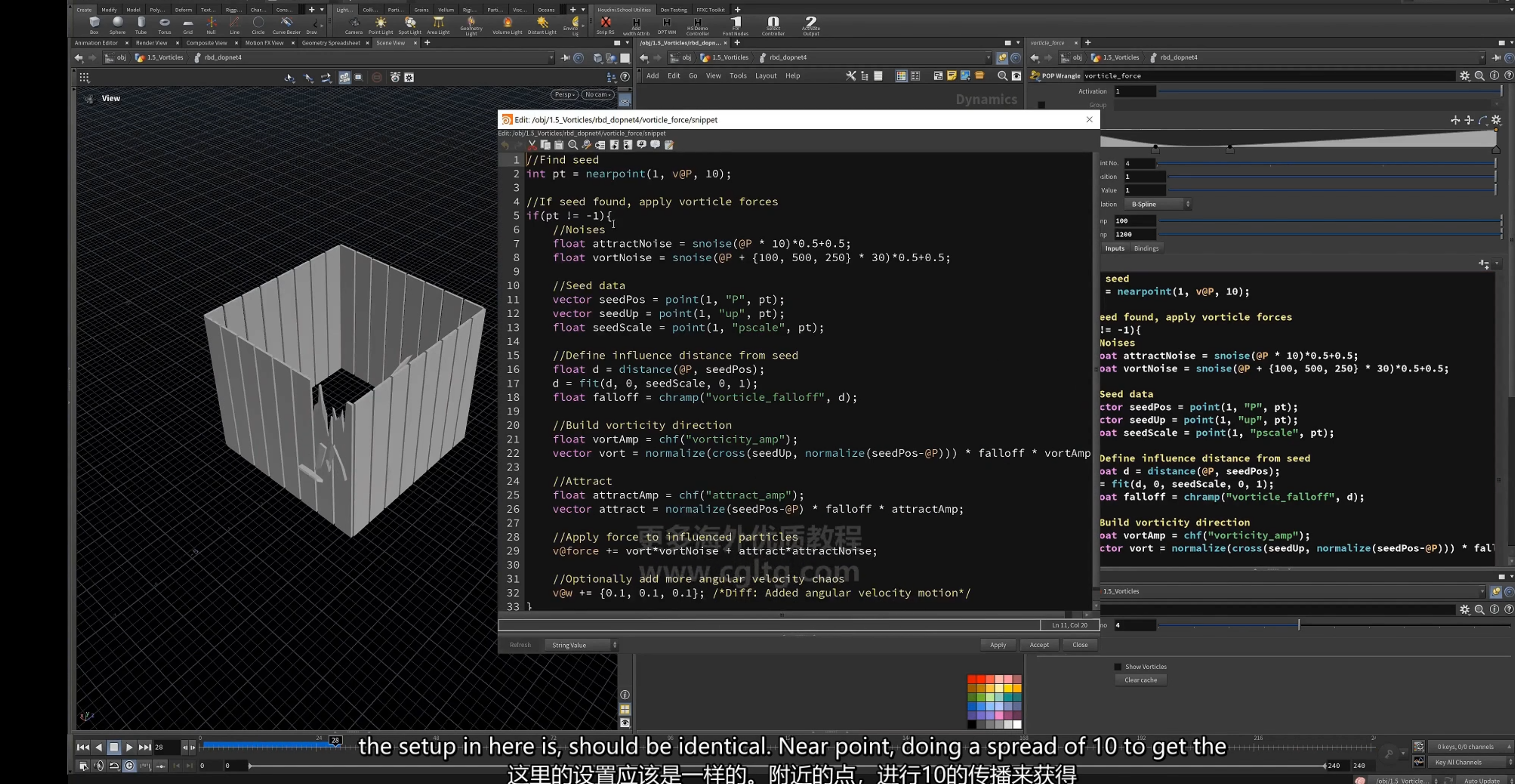Open the B-Spline interpolation dropdown
This screenshot has width=1515, height=784.
coord(1157,204)
